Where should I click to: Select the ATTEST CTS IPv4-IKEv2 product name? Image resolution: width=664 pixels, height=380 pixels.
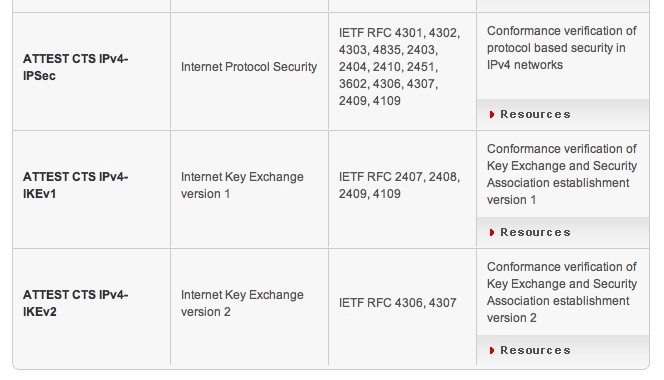[75, 303]
